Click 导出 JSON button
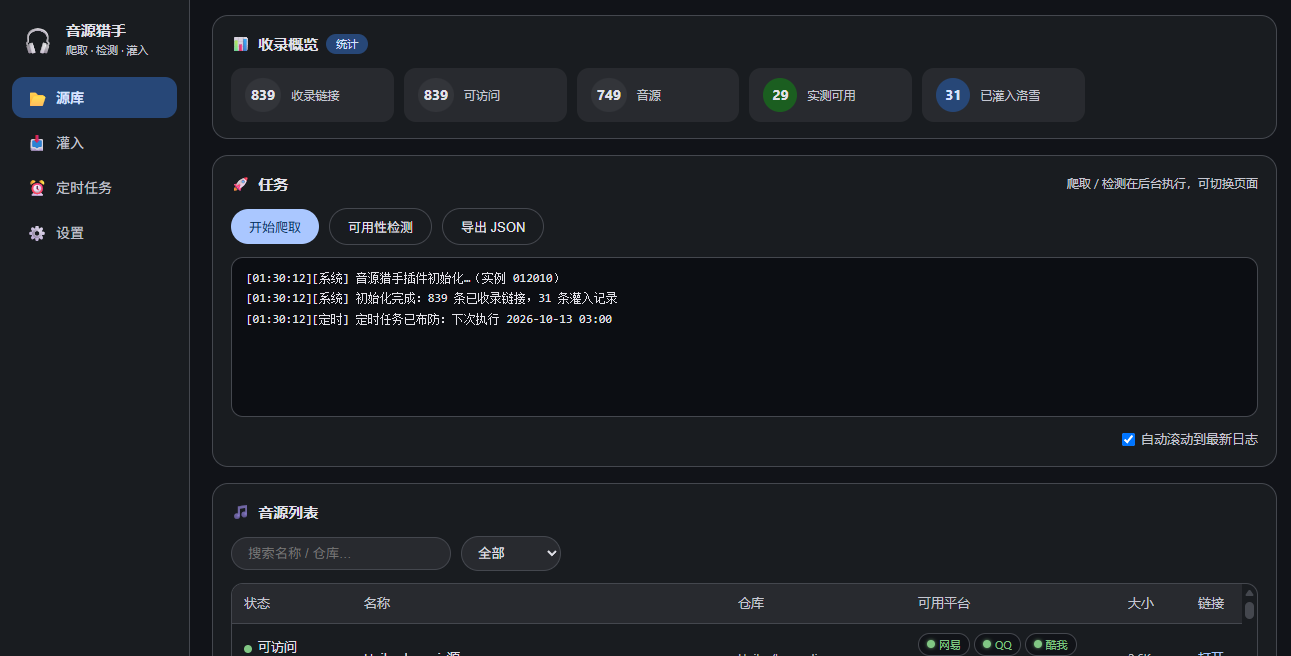 click(x=493, y=227)
